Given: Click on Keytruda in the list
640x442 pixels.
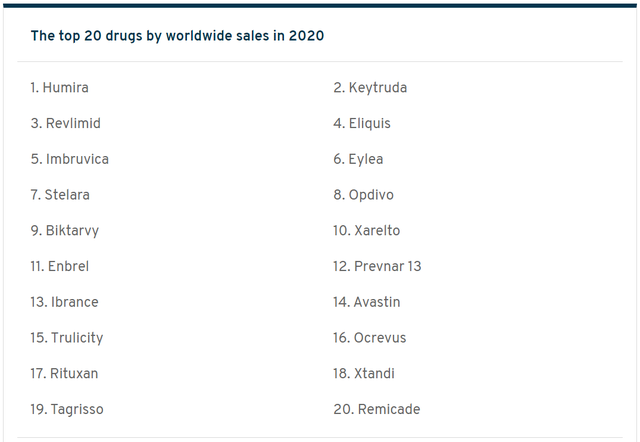Looking at the screenshot, I should point(370,88).
